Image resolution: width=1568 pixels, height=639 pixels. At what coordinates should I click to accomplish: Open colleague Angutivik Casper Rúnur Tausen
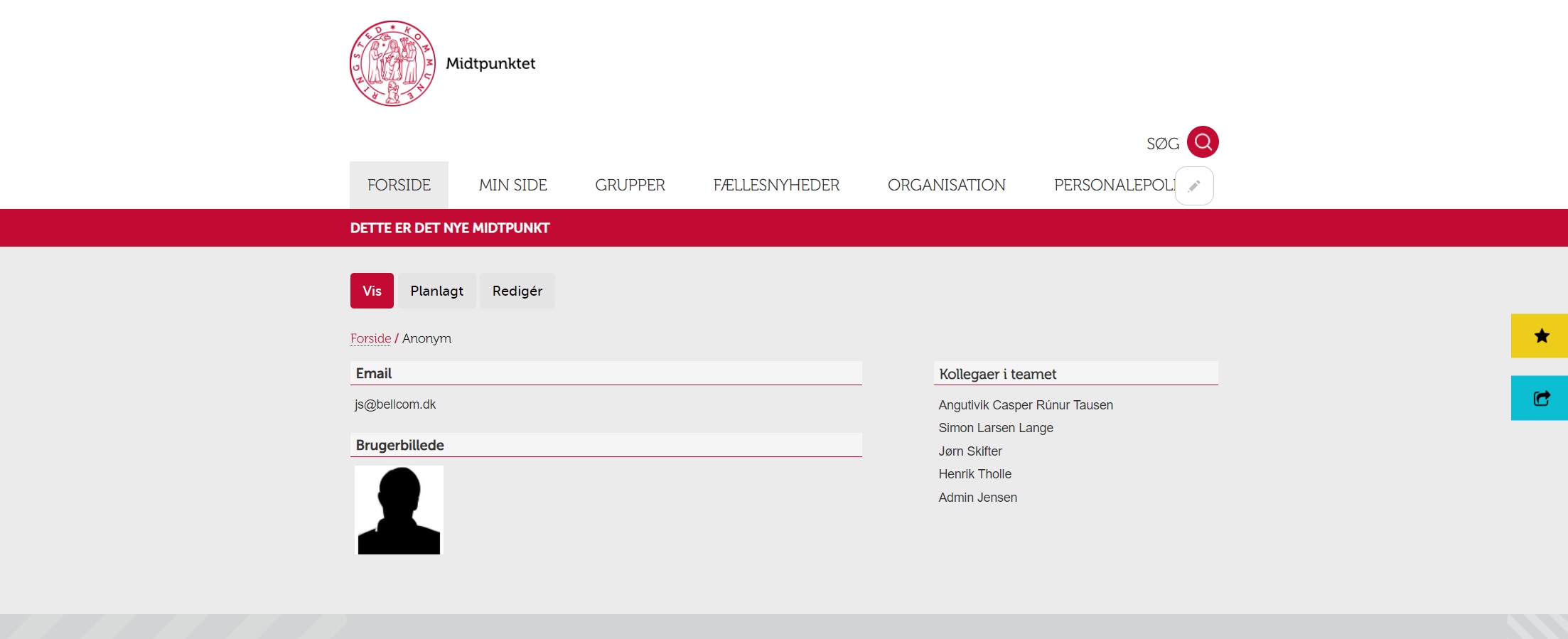tap(1025, 405)
